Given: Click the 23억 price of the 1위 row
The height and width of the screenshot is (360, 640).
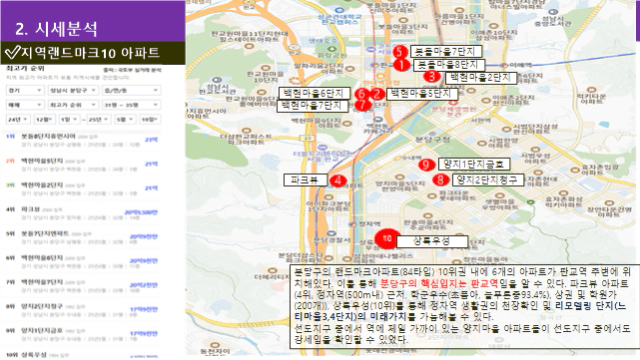Looking at the screenshot, I should (151, 140).
